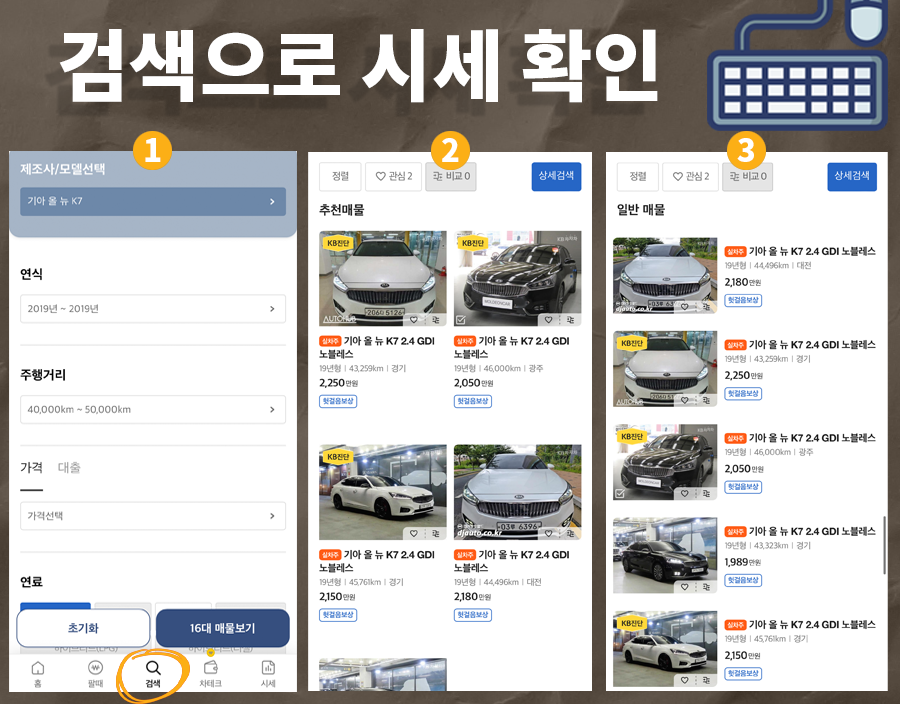Click 관심 2 button in general list

coord(690,176)
